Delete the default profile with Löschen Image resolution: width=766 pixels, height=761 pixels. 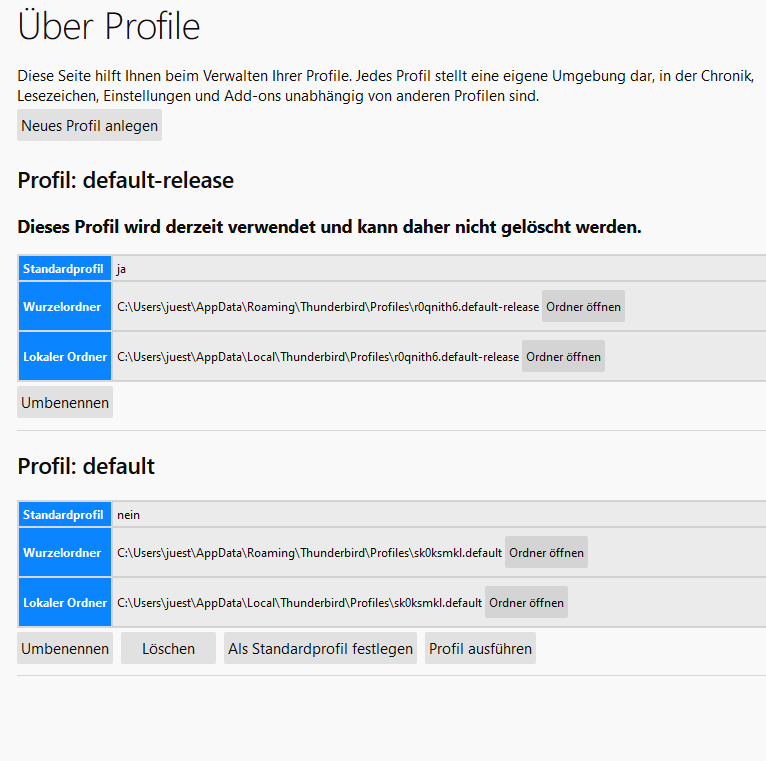168,648
